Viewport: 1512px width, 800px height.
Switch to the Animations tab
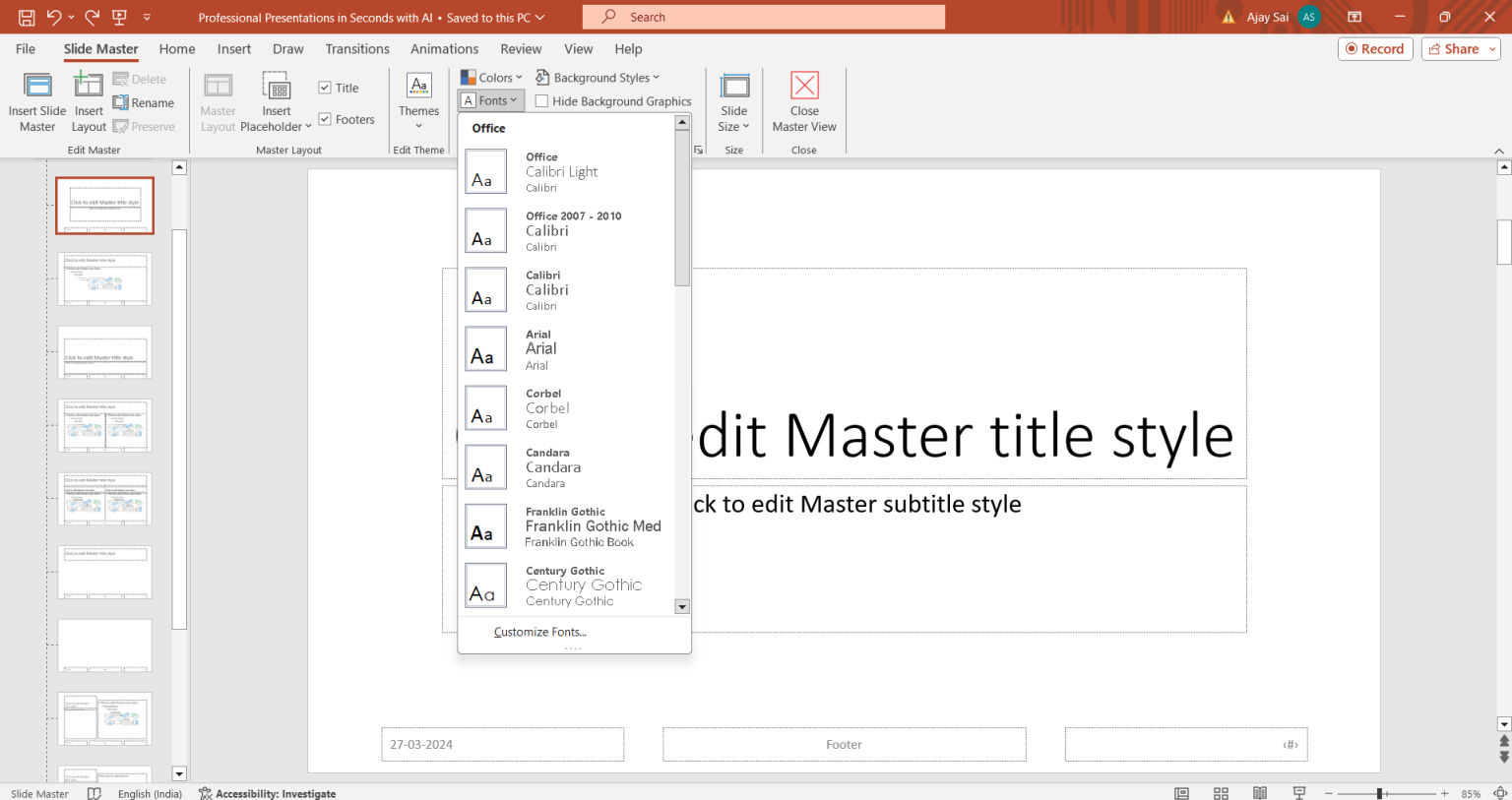(x=445, y=49)
